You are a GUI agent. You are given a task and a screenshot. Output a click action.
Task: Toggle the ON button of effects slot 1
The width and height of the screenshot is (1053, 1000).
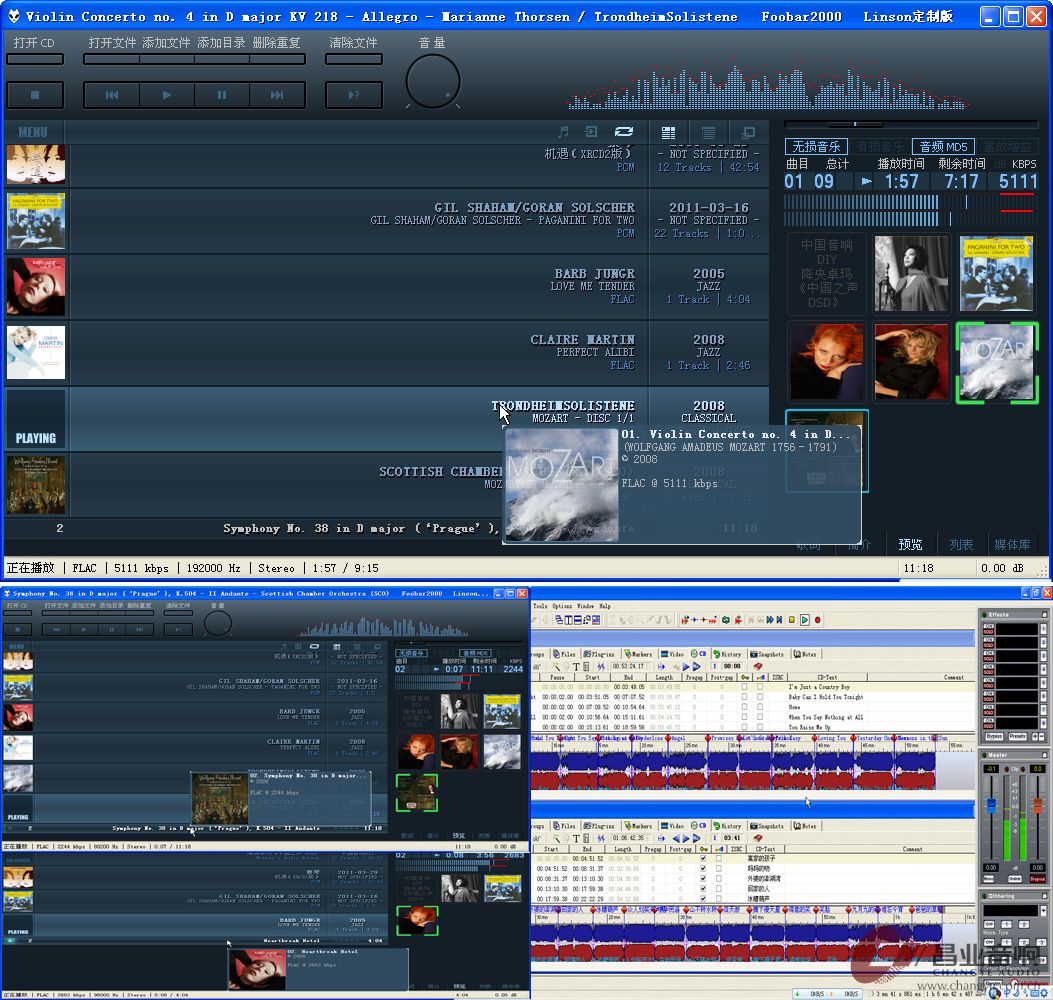pyautogui.click(x=989, y=625)
